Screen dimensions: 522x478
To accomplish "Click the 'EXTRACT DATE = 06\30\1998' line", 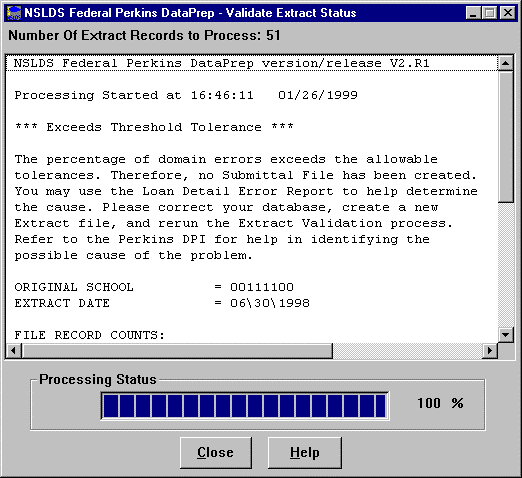I will click(x=162, y=303).
